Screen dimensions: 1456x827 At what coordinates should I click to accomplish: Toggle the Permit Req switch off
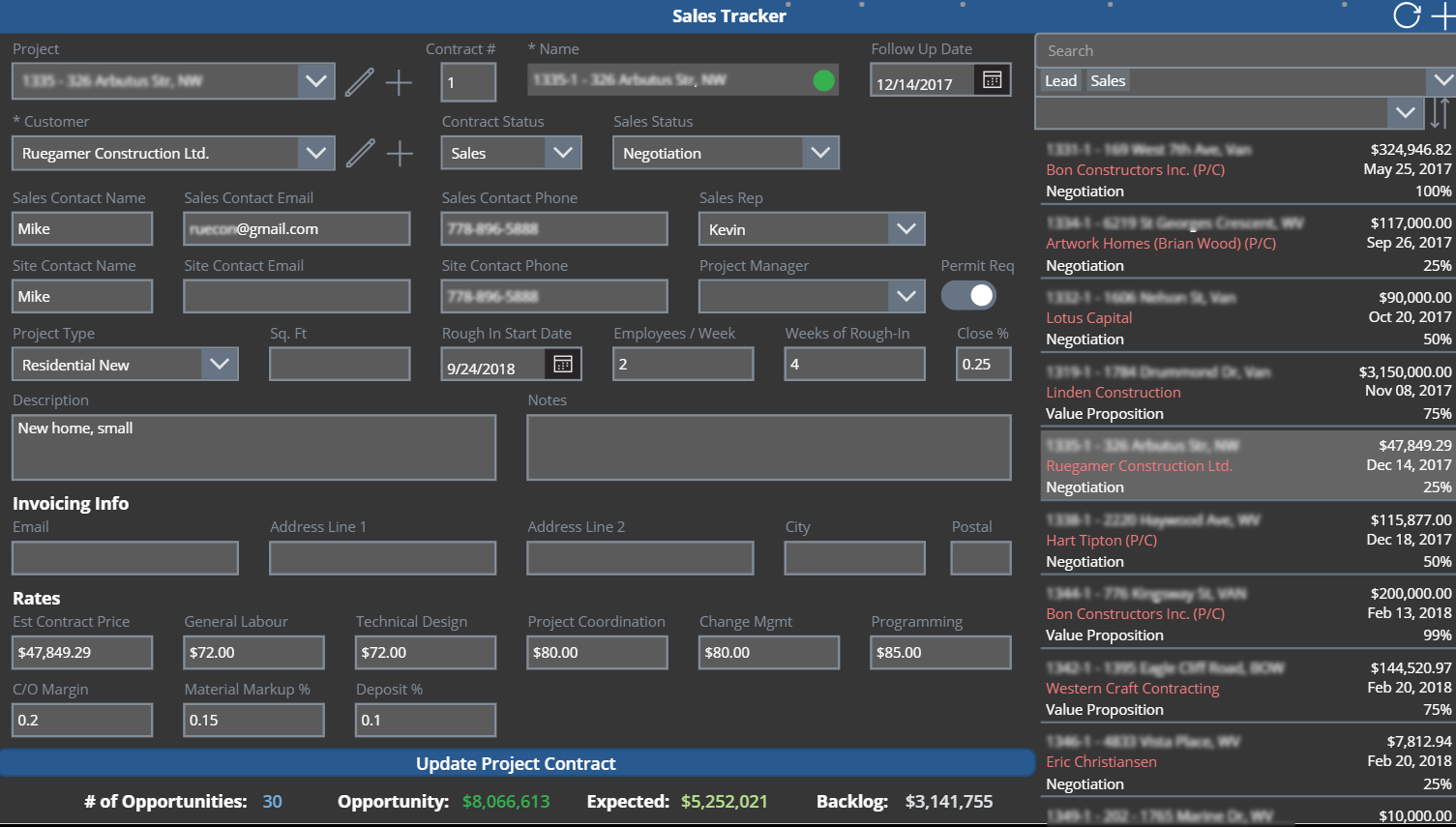pyautogui.click(x=968, y=296)
